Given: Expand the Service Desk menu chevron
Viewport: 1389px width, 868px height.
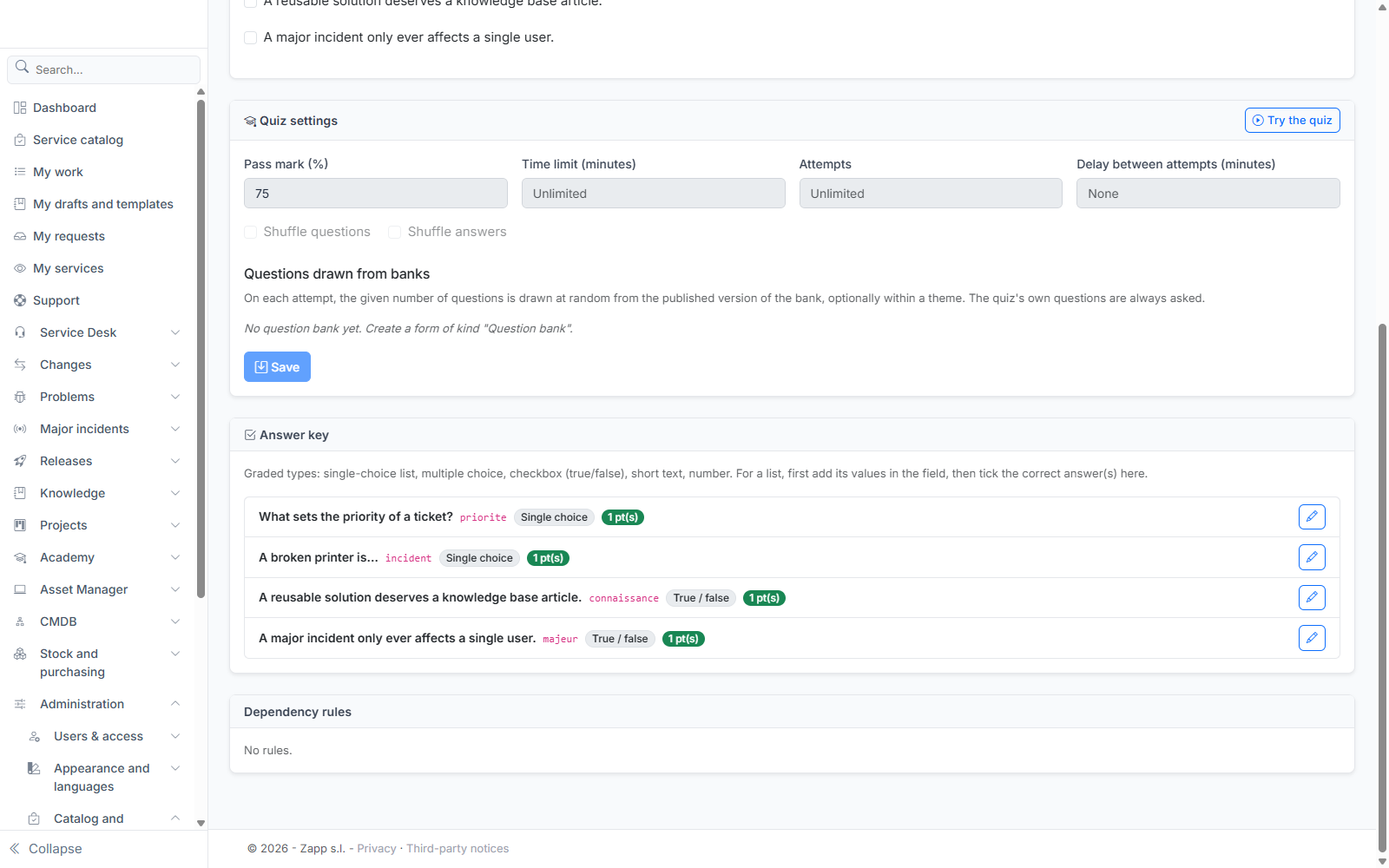Looking at the screenshot, I should click(175, 332).
